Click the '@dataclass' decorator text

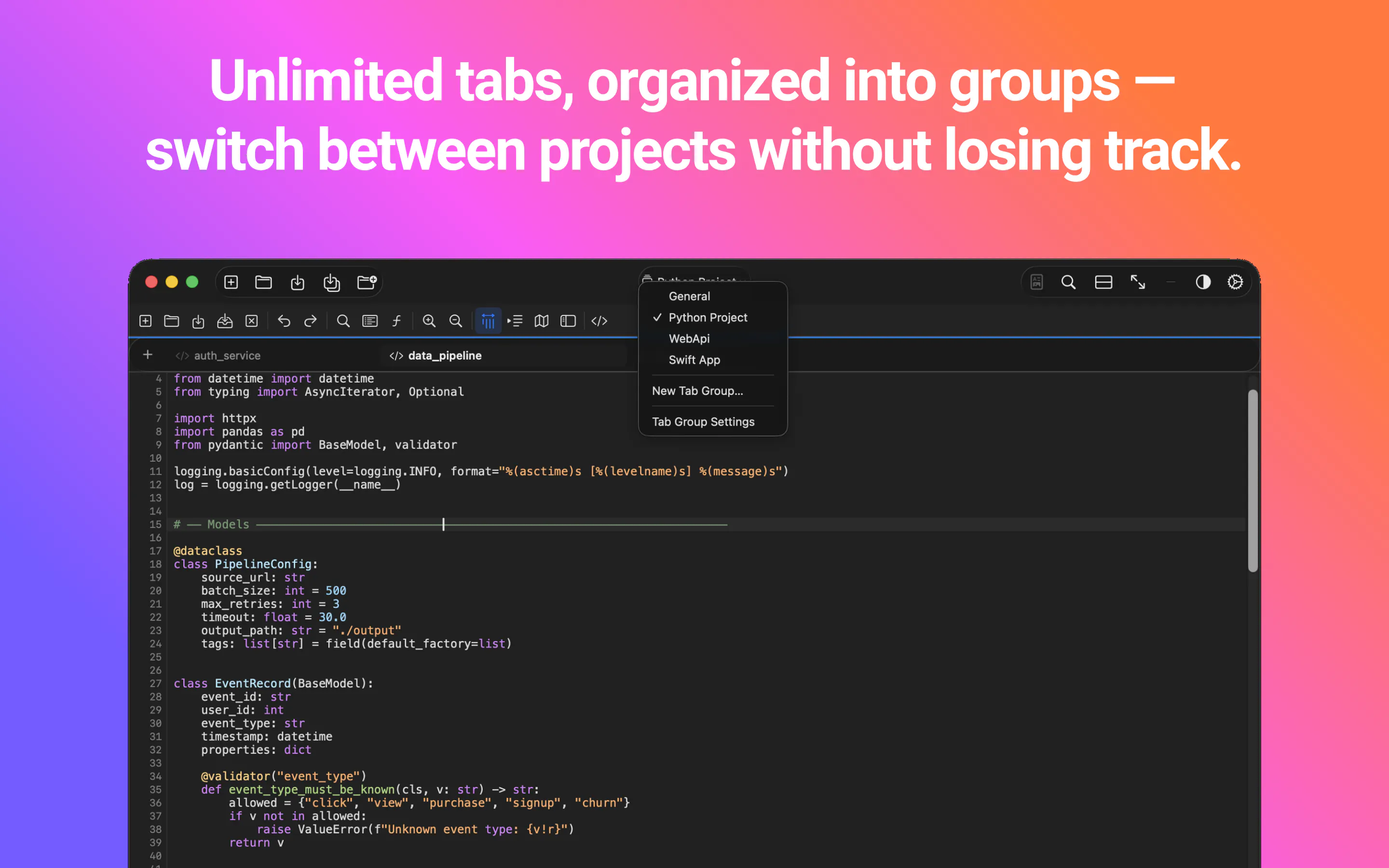click(x=208, y=551)
